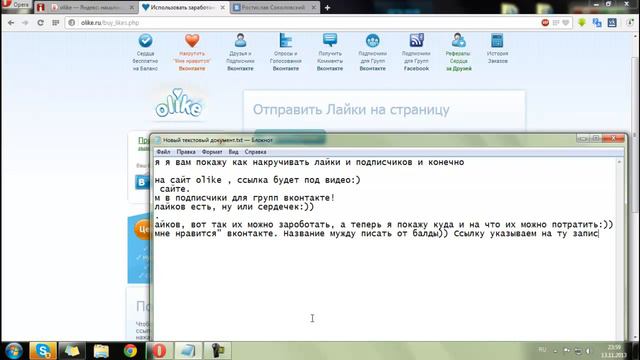This screenshot has width=640, height=360.
Task: Open the Speed Dial grid button
Action: pos(56,23)
